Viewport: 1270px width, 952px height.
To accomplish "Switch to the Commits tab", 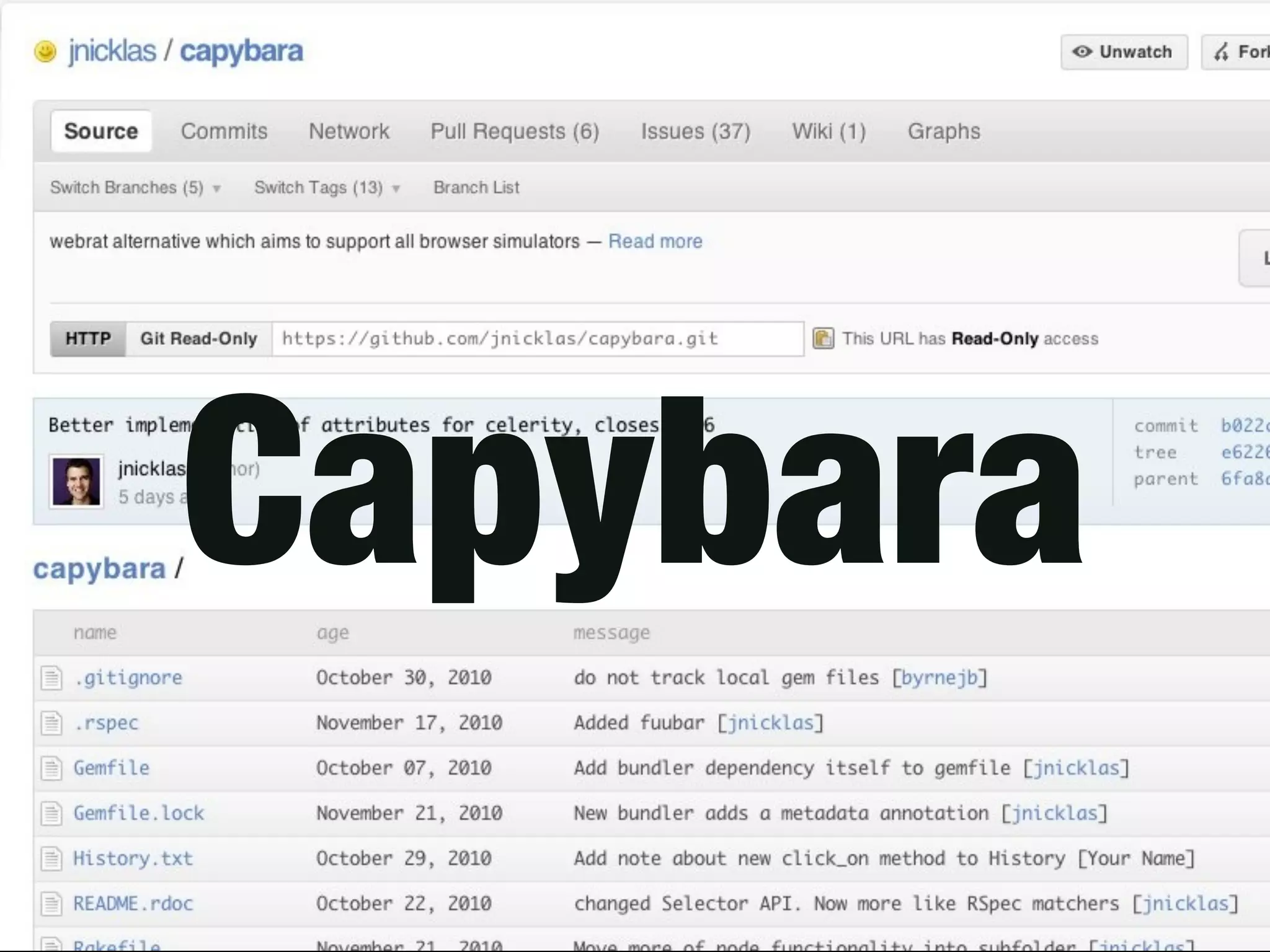I will click(224, 131).
